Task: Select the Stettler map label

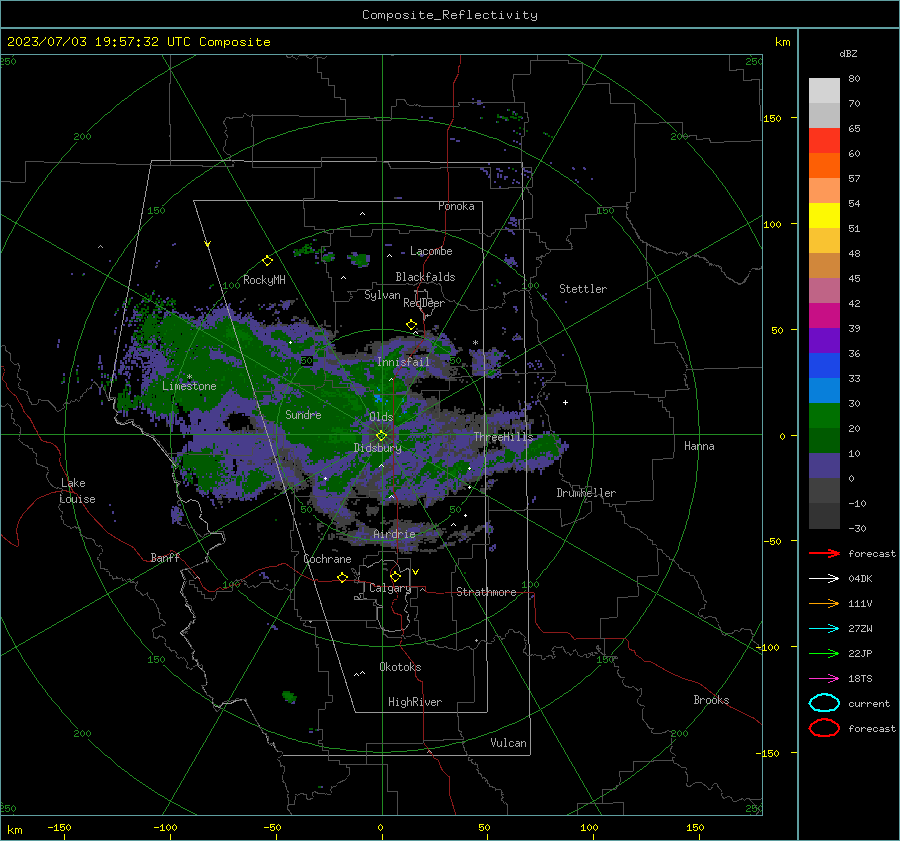Action: pyautogui.click(x=583, y=289)
